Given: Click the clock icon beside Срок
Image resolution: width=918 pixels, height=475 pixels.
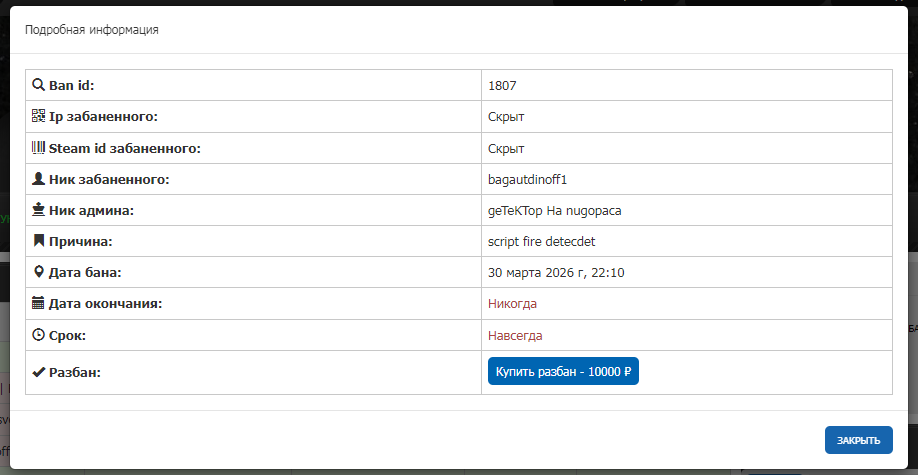Looking at the screenshot, I should pyautogui.click(x=39, y=335).
